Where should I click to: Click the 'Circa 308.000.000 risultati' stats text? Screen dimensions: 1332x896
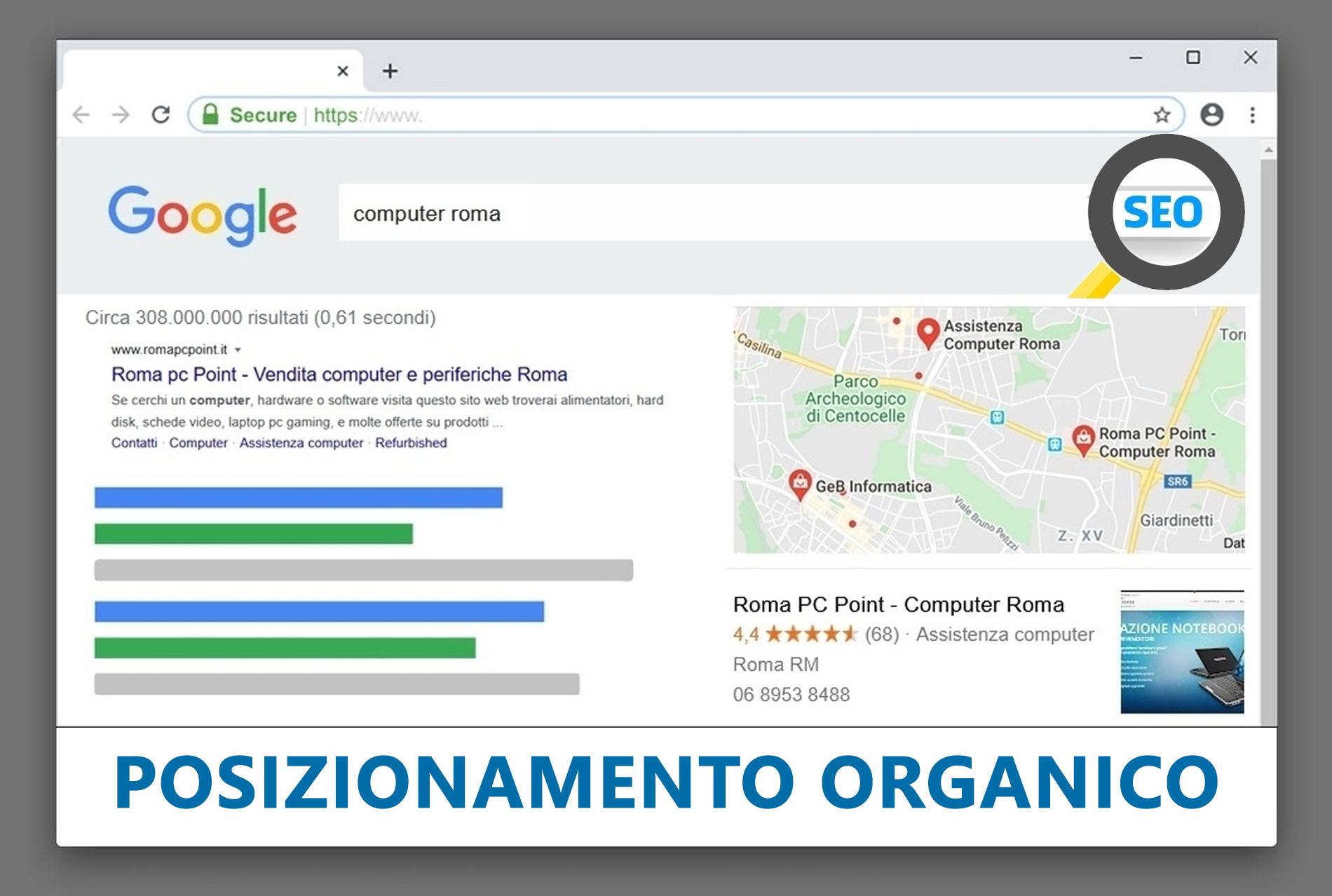261,318
